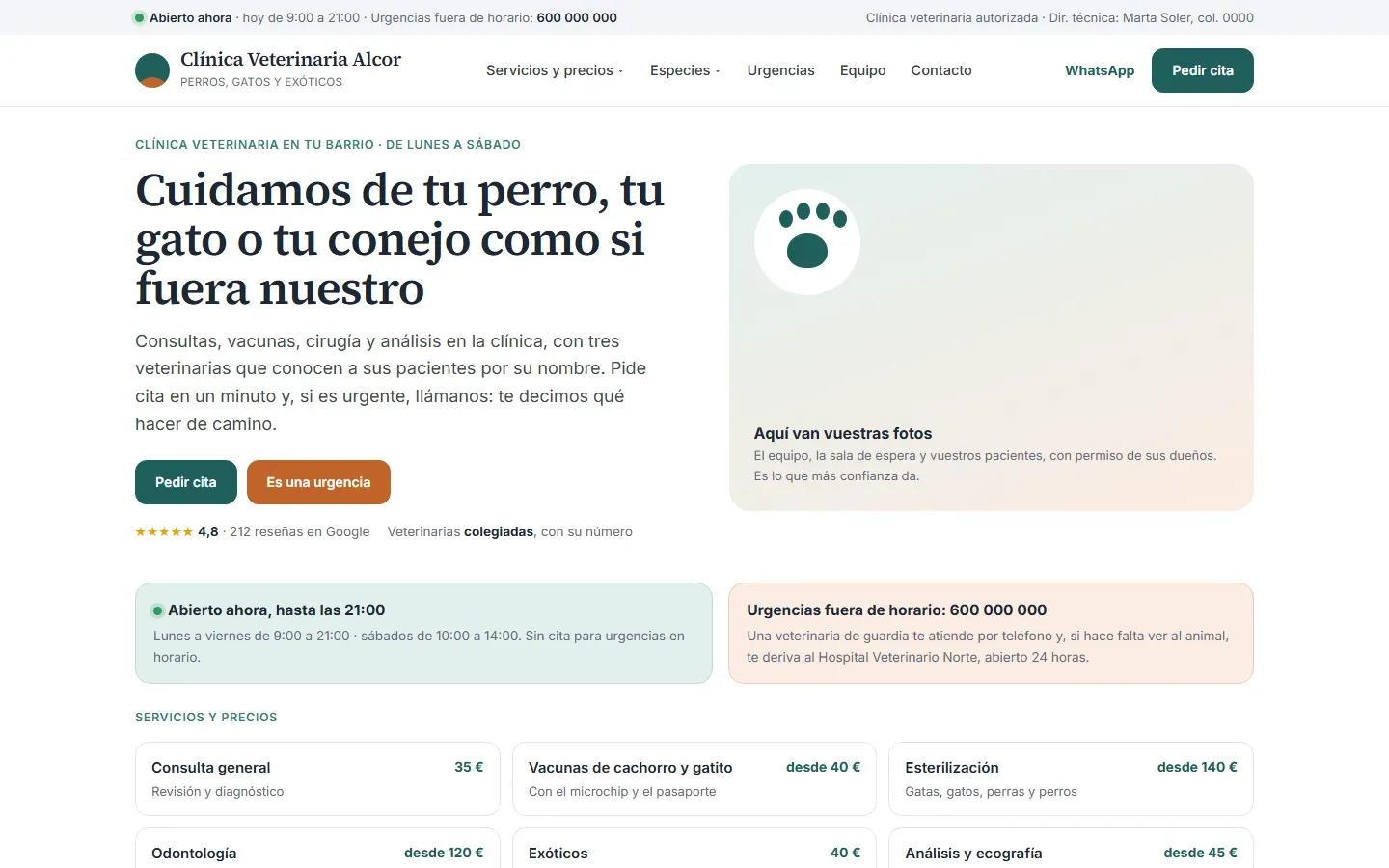Click the Abierto ahora, hasta las 21:00 heading
Image resolution: width=1389 pixels, height=868 pixels.
coord(276,610)
